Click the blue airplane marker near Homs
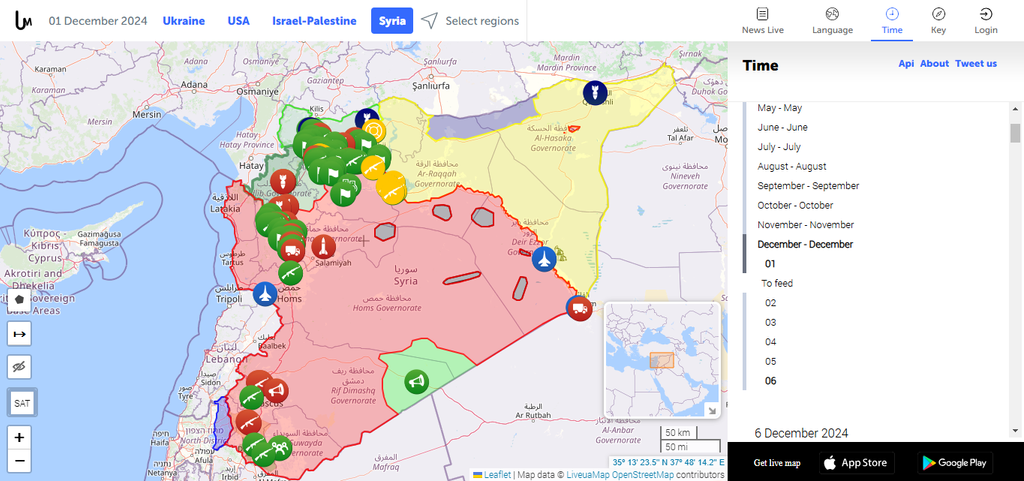Screen dimensions: 1024x481 265,294
